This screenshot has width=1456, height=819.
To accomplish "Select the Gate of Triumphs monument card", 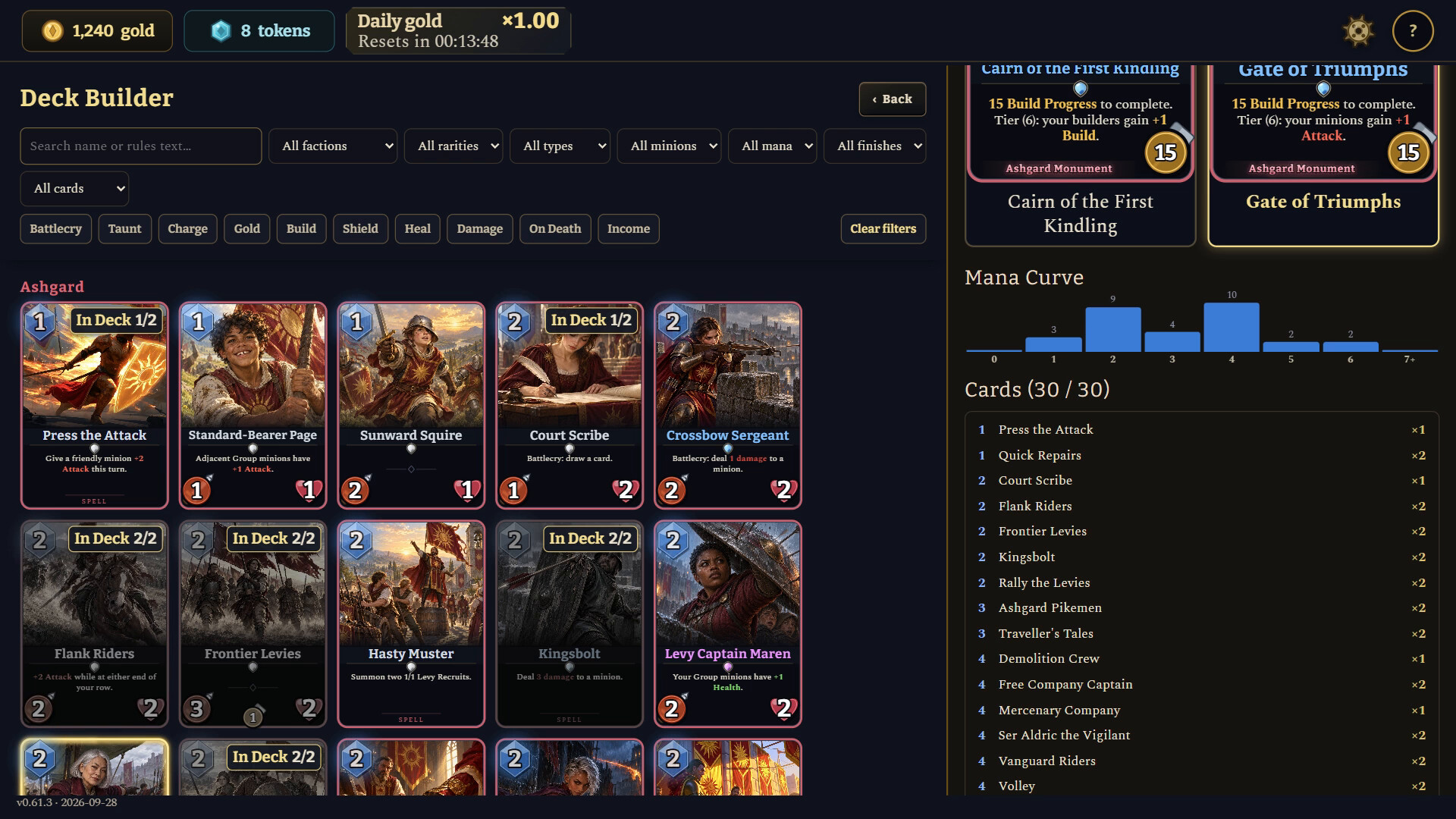I will click(1323, 155).
